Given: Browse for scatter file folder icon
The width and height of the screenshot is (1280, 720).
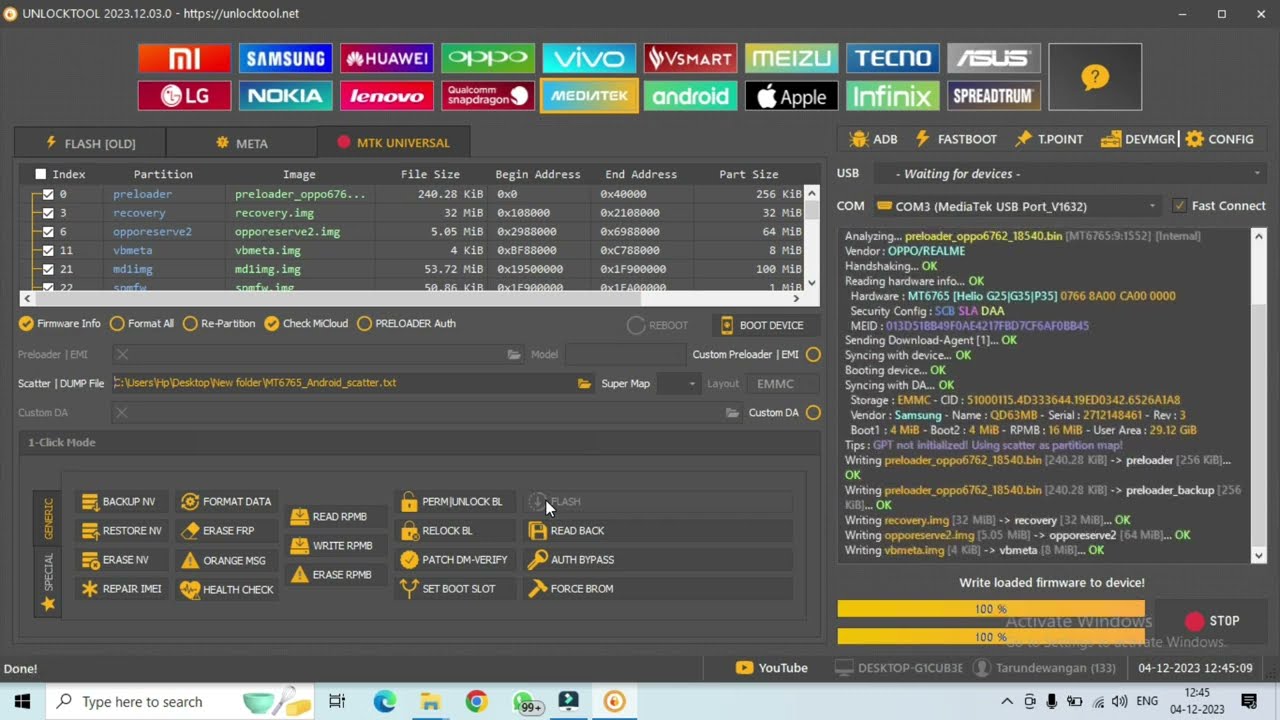Looking at the screenshot, I should (584, 383).
